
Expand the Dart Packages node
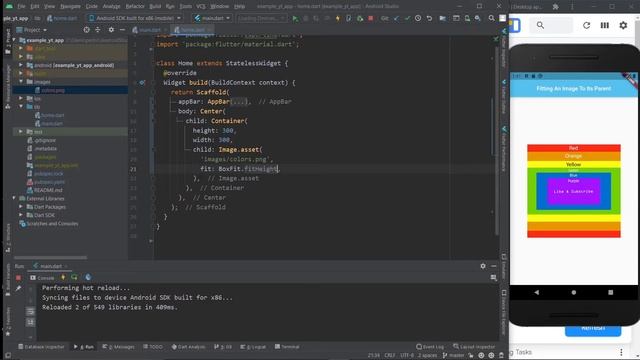[21, 207]
